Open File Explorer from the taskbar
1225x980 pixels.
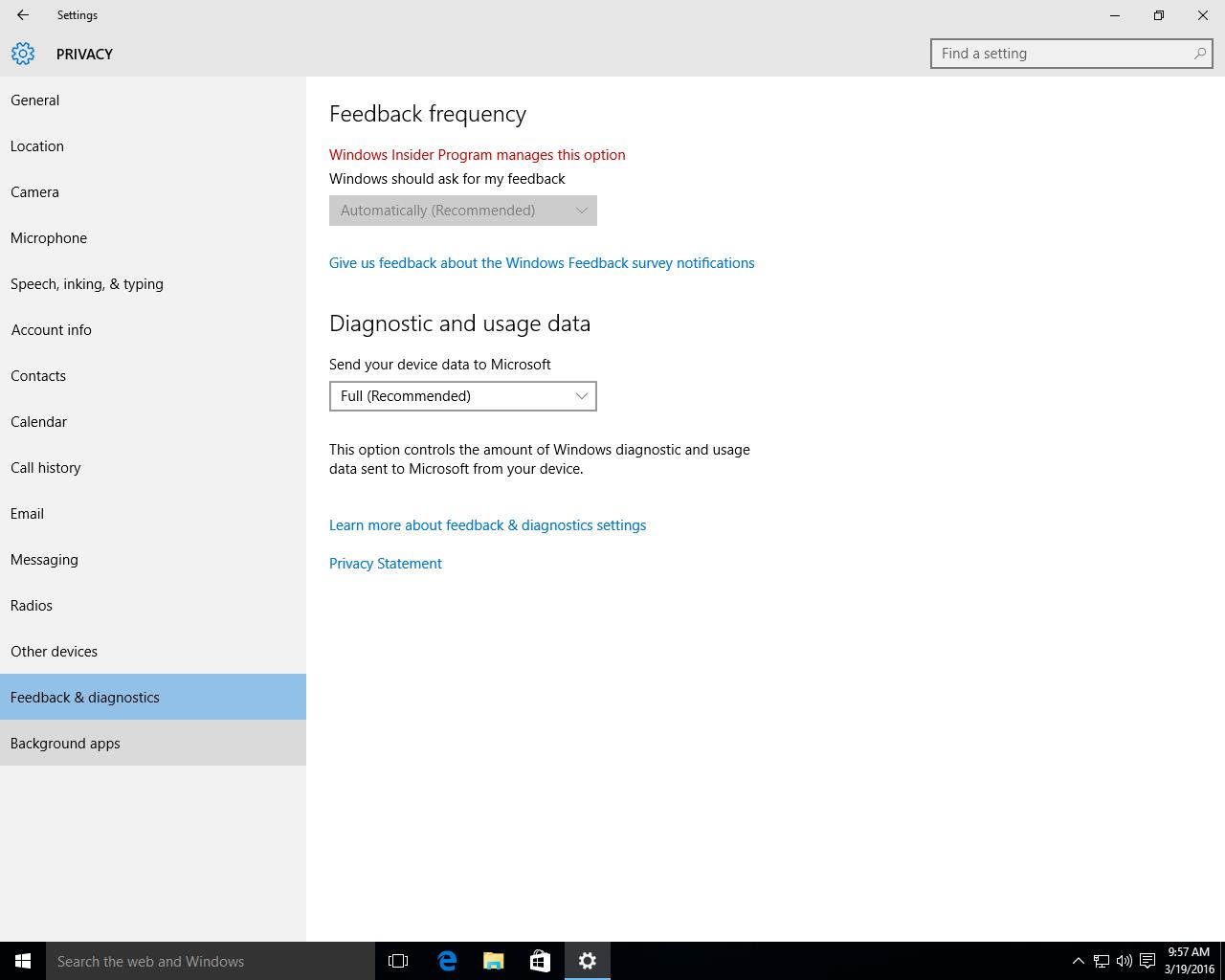[x=494, y=961]
